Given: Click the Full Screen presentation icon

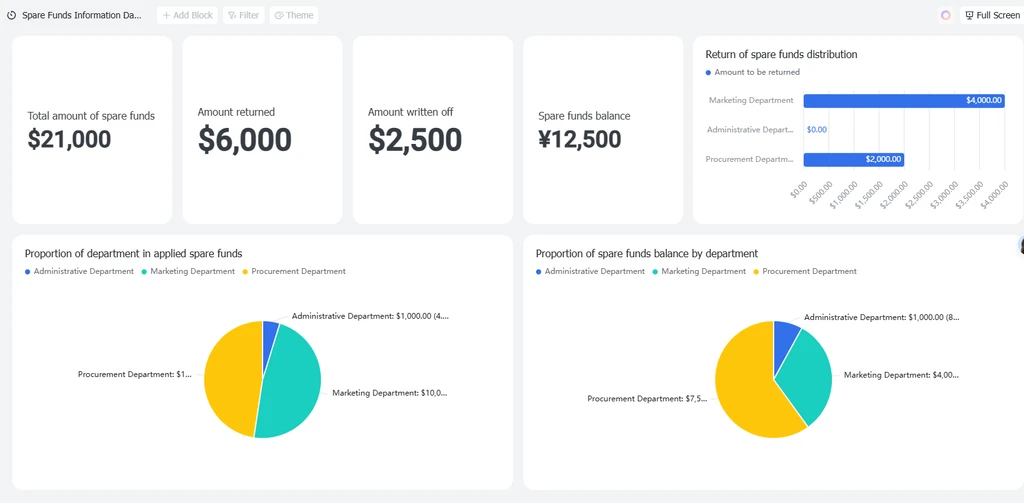Looking at the screenshot, I should [969, 15].
